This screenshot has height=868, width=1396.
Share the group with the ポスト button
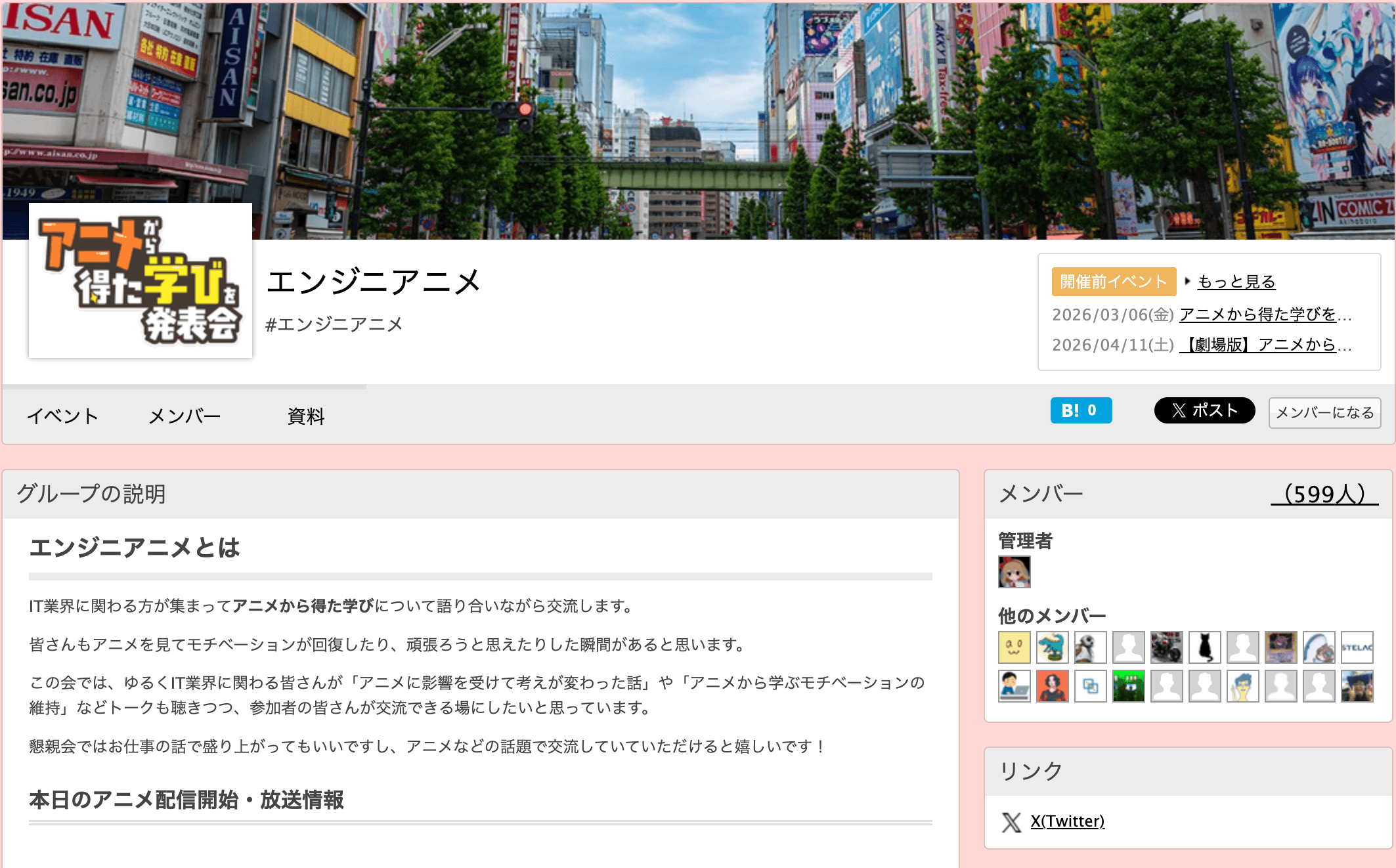tap(1204, 410)
